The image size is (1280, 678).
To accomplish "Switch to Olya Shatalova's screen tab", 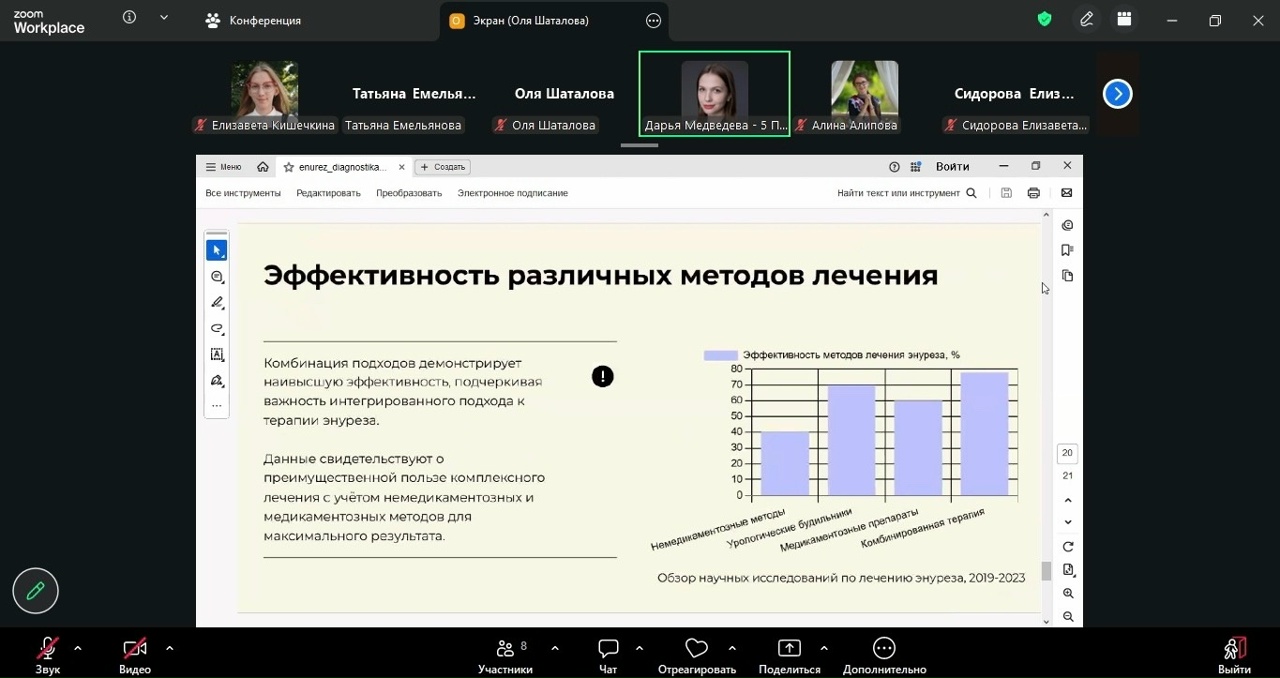I will point(530,20).
